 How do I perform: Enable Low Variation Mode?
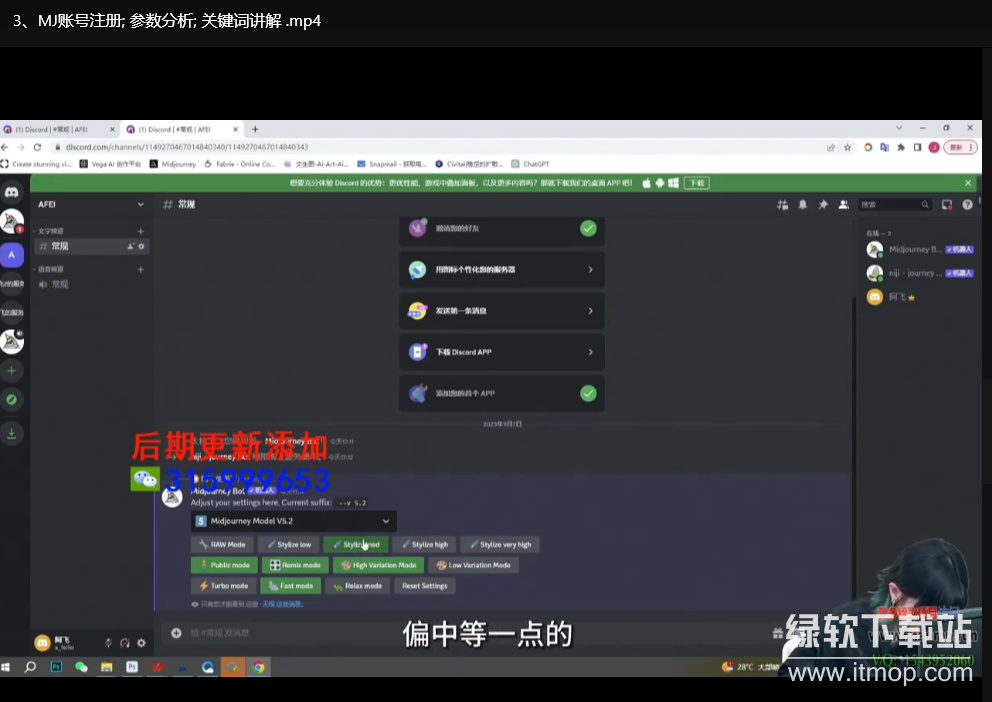(x=473, y=565)
